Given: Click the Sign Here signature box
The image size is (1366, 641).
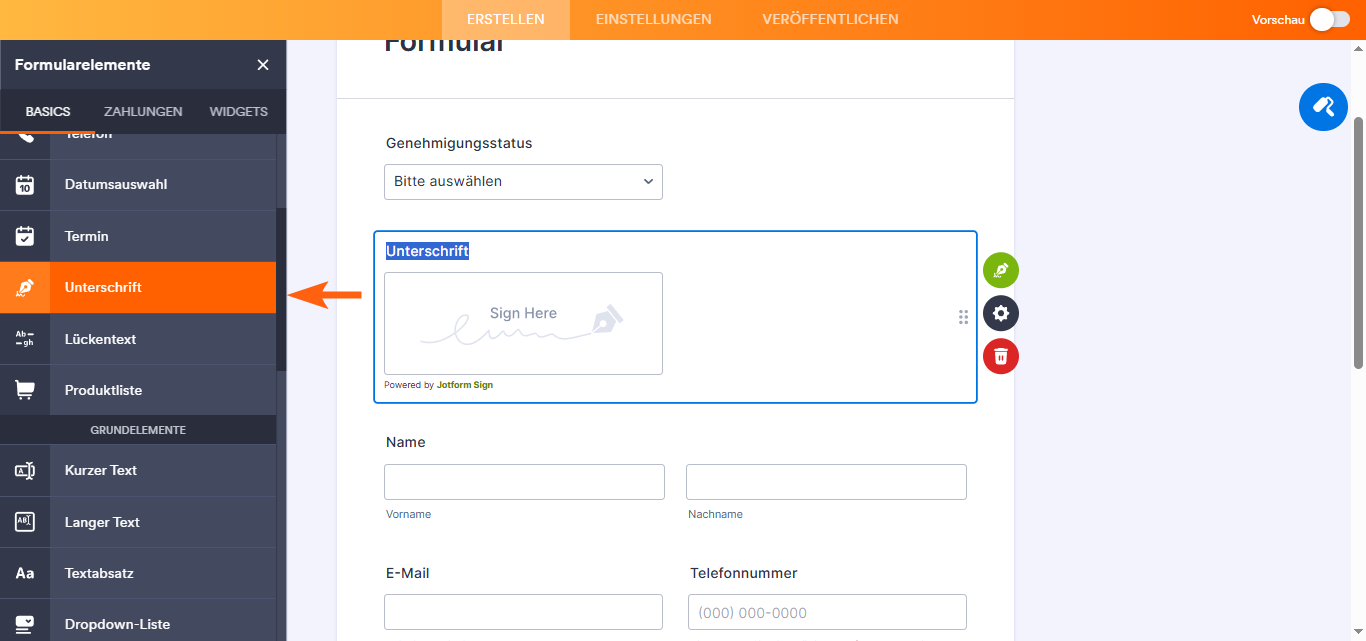Looking at the screenshot, I should [x=523, y=323].
